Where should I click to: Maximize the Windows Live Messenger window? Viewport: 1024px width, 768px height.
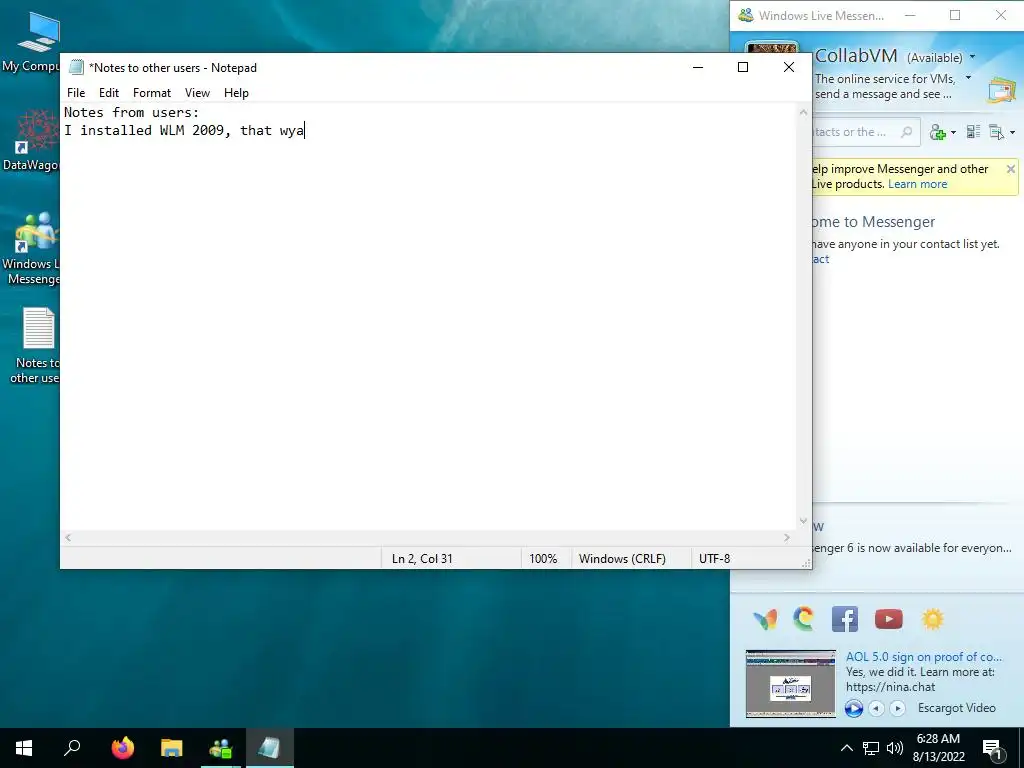955,15
